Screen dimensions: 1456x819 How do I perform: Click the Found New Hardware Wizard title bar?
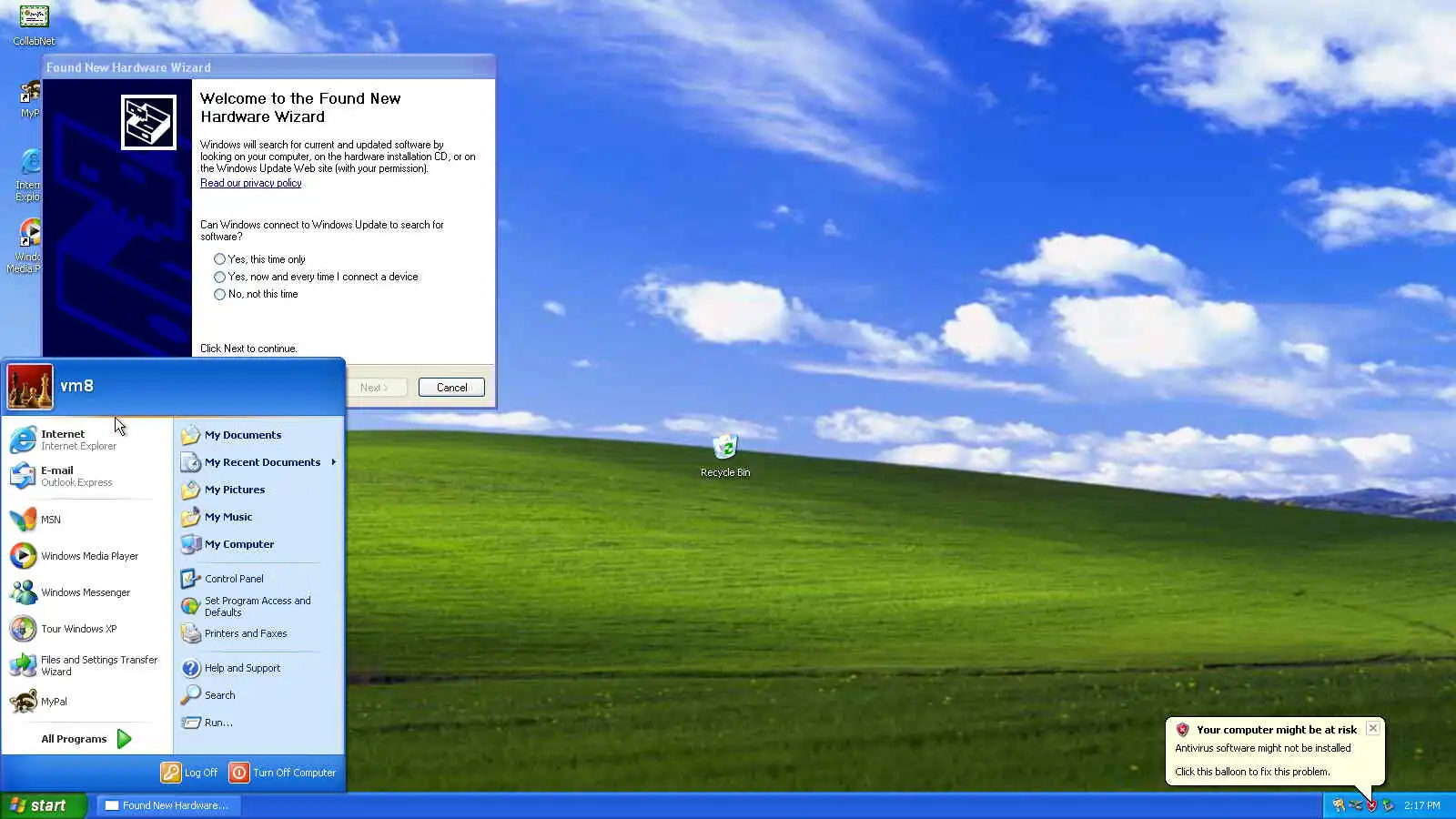click(x=268, y=67)
